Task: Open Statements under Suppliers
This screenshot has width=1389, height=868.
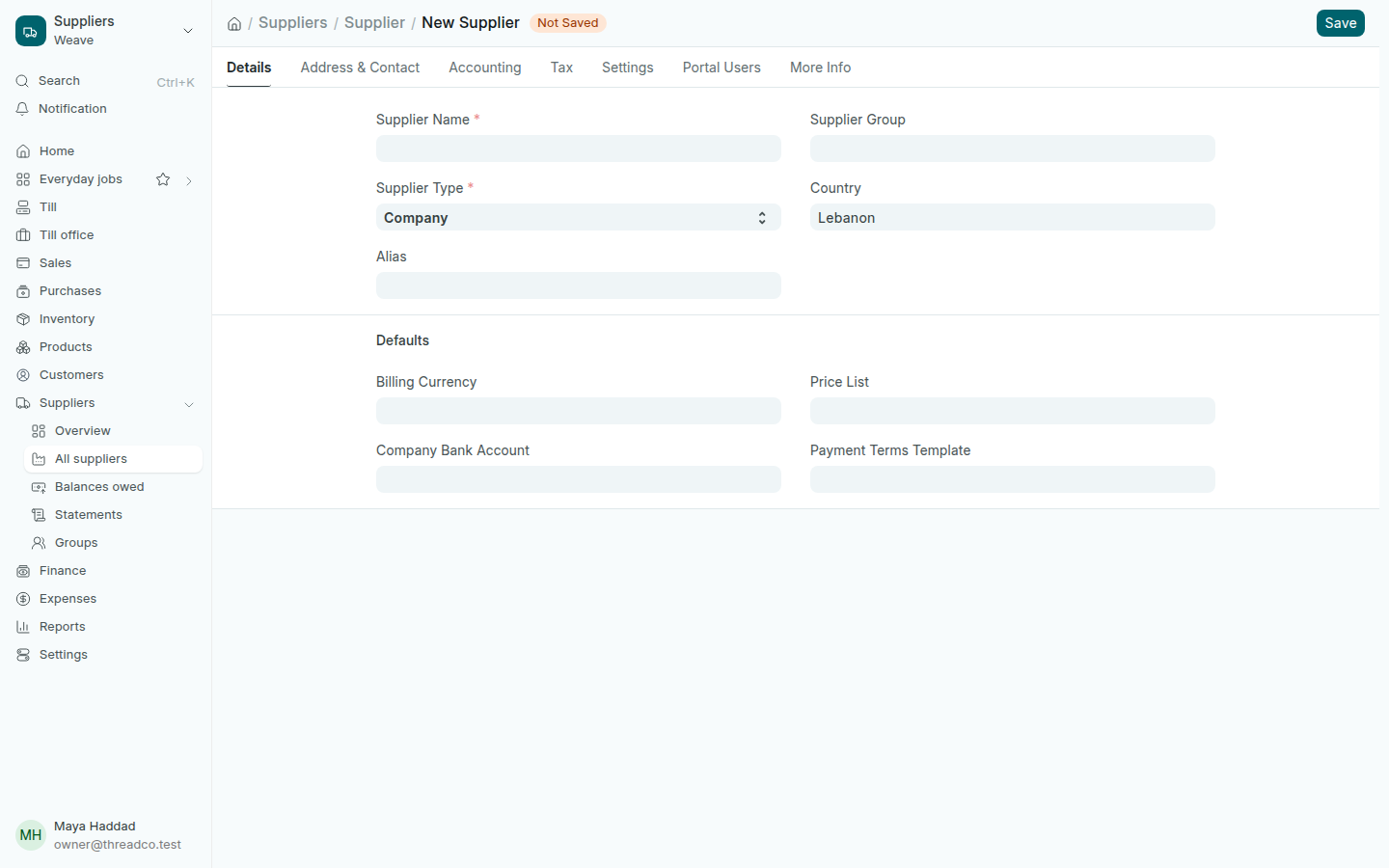Action: pyautogui.click(x=113, y=515)
